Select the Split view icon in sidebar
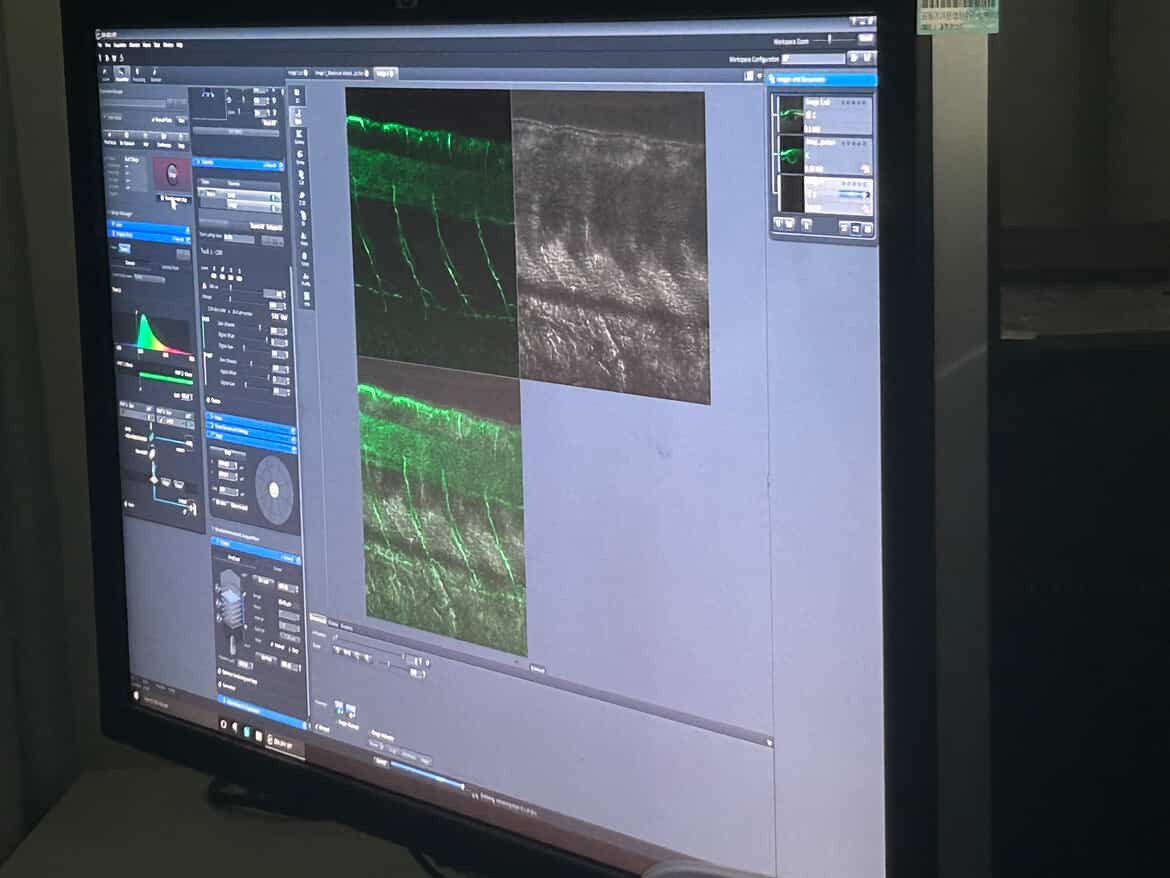This screenshot has height=878, width=1170. (x=298, y=118)
